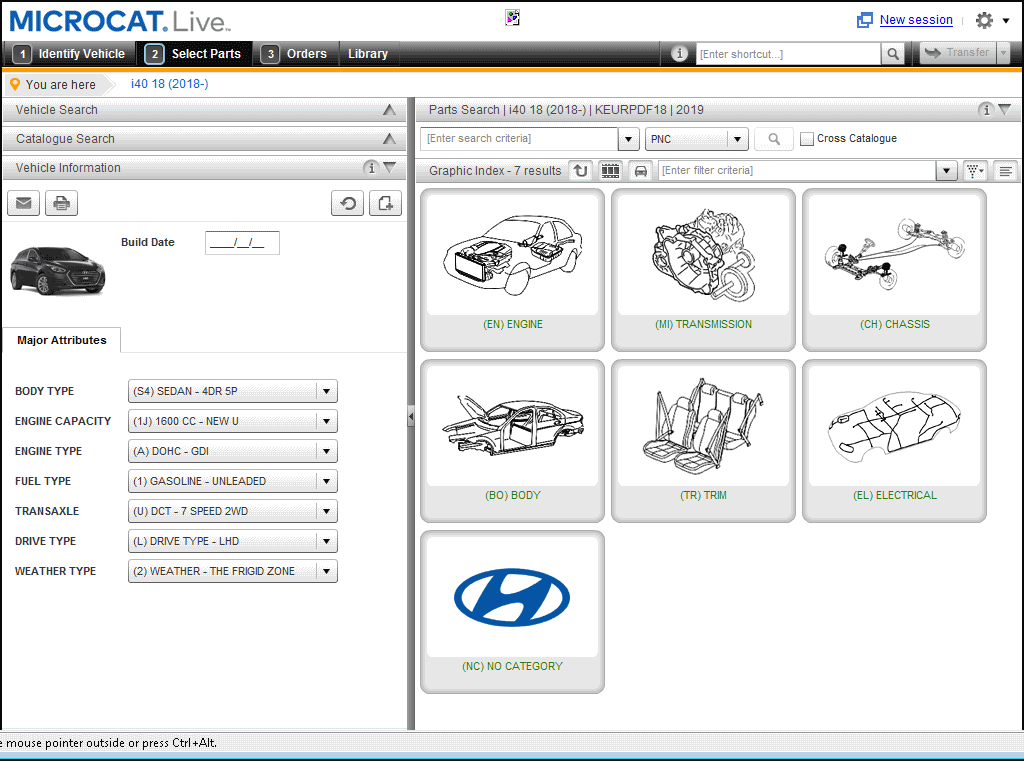The height and width of the screenshot is (761, 1024).
Task: Click the search magnifier in Parts Search
Action: point(773,138)
